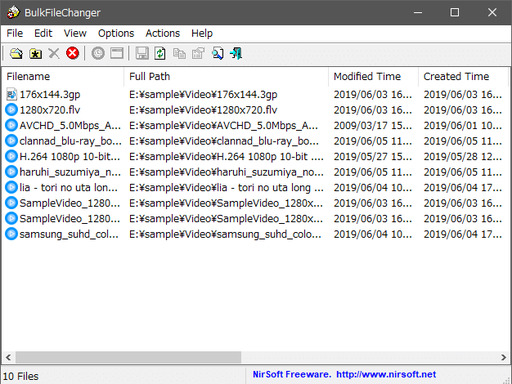Click created time 2019/06/01 10...
This screenshot has height=384, width=512.
(463, 125)
